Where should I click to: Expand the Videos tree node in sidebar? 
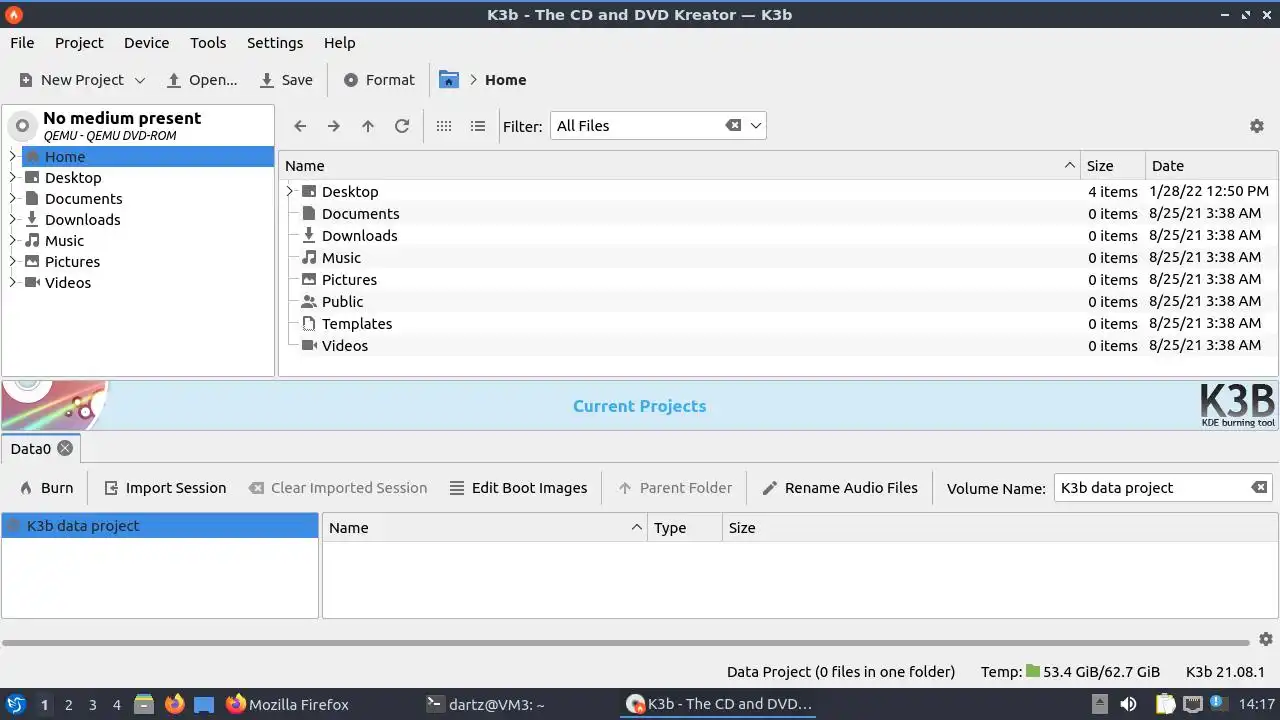(x=13, y=283)
